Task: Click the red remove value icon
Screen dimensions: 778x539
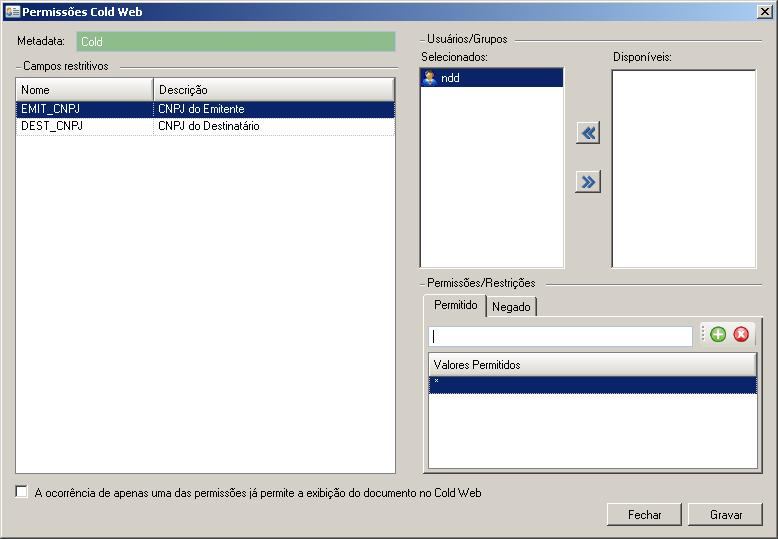Action: tap(741, 335)
